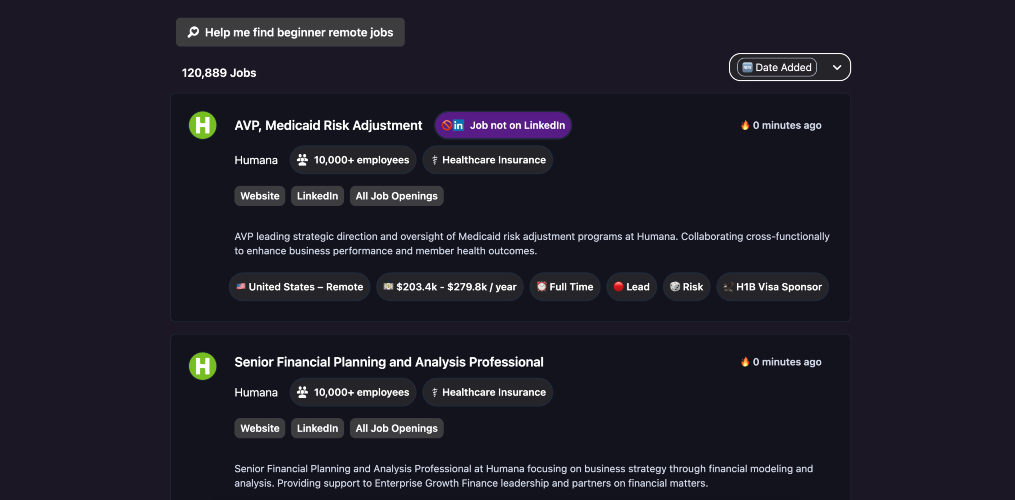Open AVP, Medicaid Risk Adjustment job title
This screenshot has width=1015, height=500.
coord(328,125)
